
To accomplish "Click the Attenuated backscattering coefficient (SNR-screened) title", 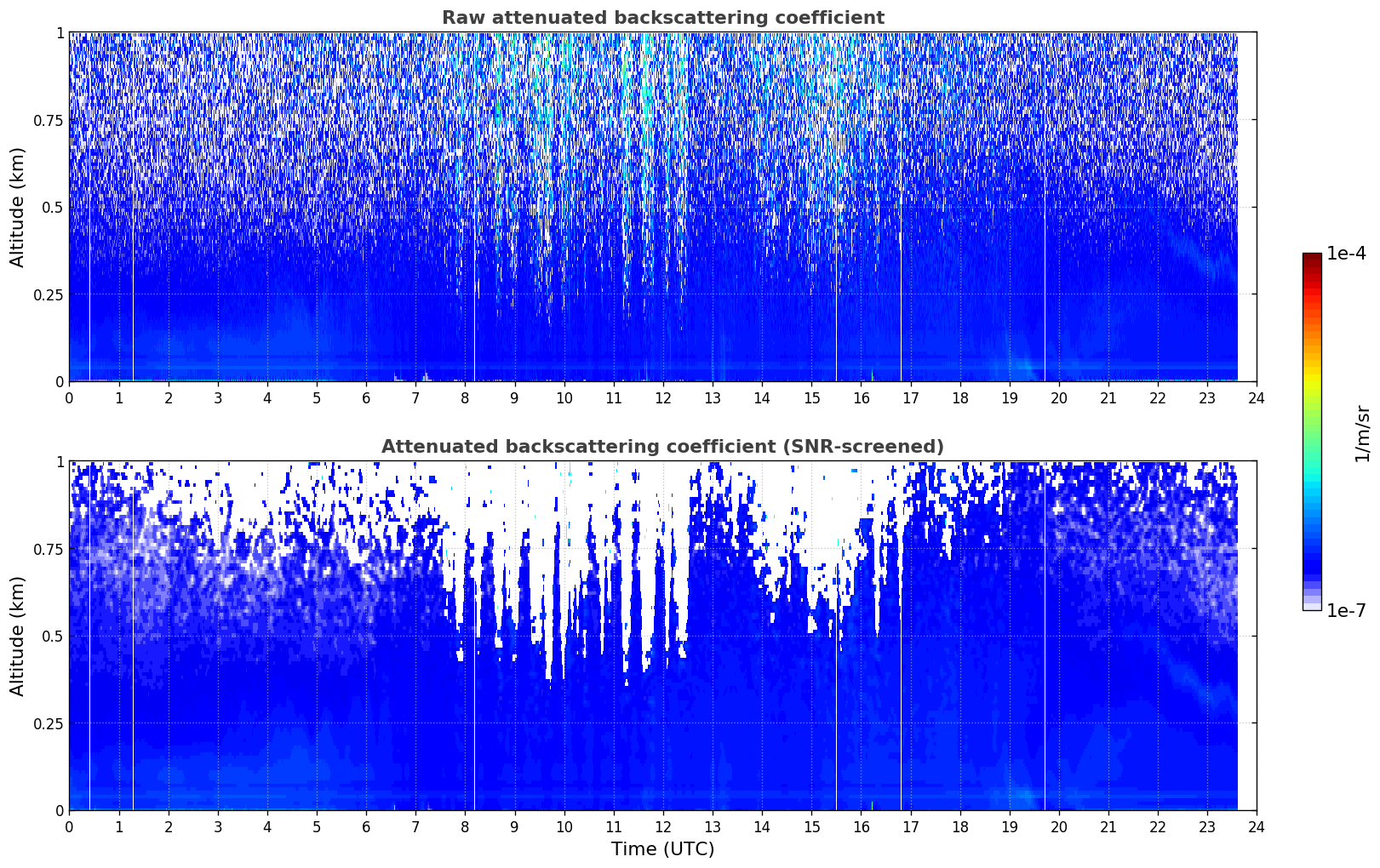I will pos(662,447).
